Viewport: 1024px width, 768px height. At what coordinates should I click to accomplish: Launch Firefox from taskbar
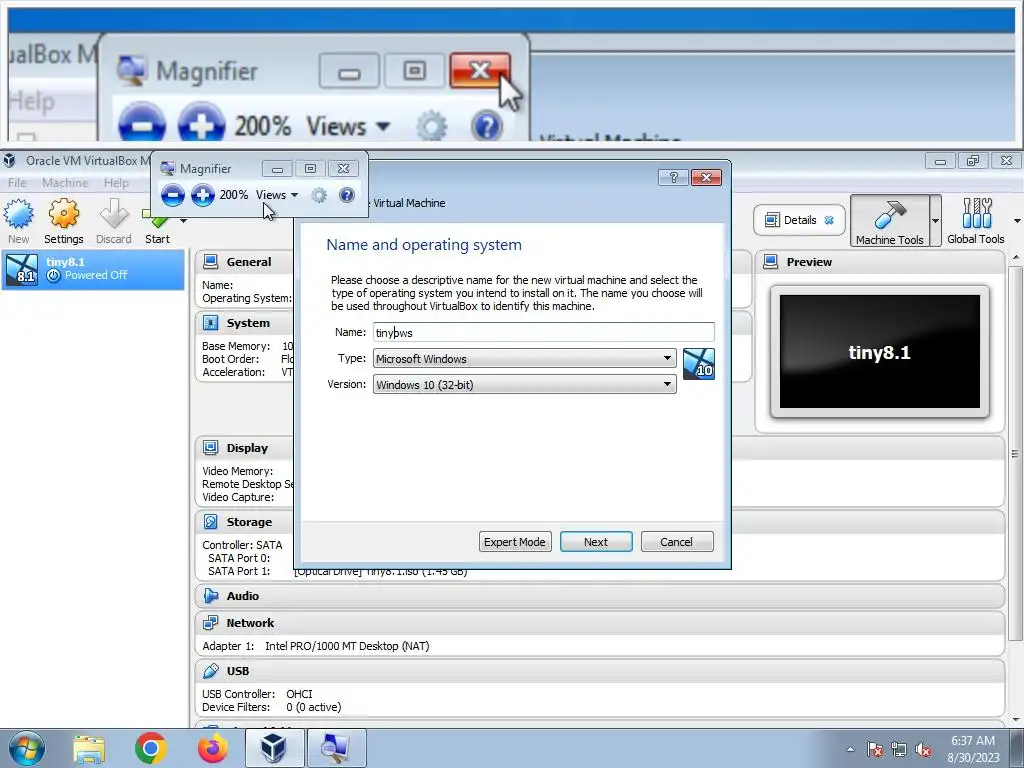pyautogui.click(x=212, y=748)
